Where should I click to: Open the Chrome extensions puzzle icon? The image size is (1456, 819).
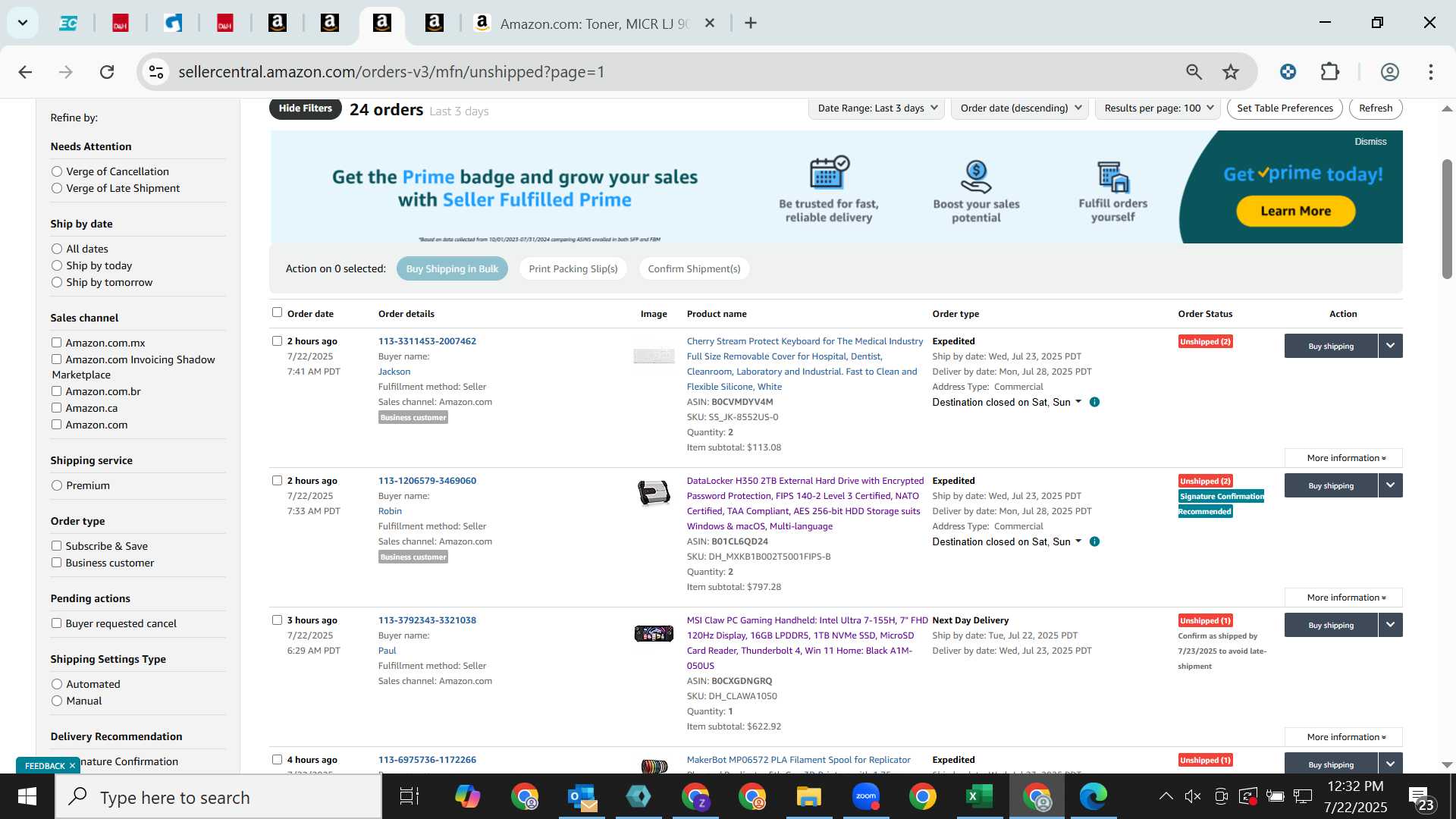point(1330,72)
